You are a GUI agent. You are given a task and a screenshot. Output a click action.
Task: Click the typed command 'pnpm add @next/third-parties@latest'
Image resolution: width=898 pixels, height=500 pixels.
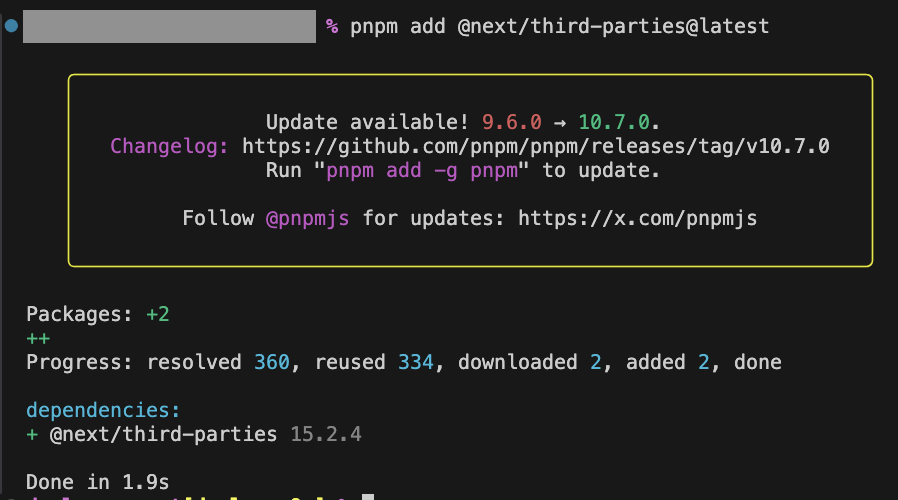pos(560,26)
